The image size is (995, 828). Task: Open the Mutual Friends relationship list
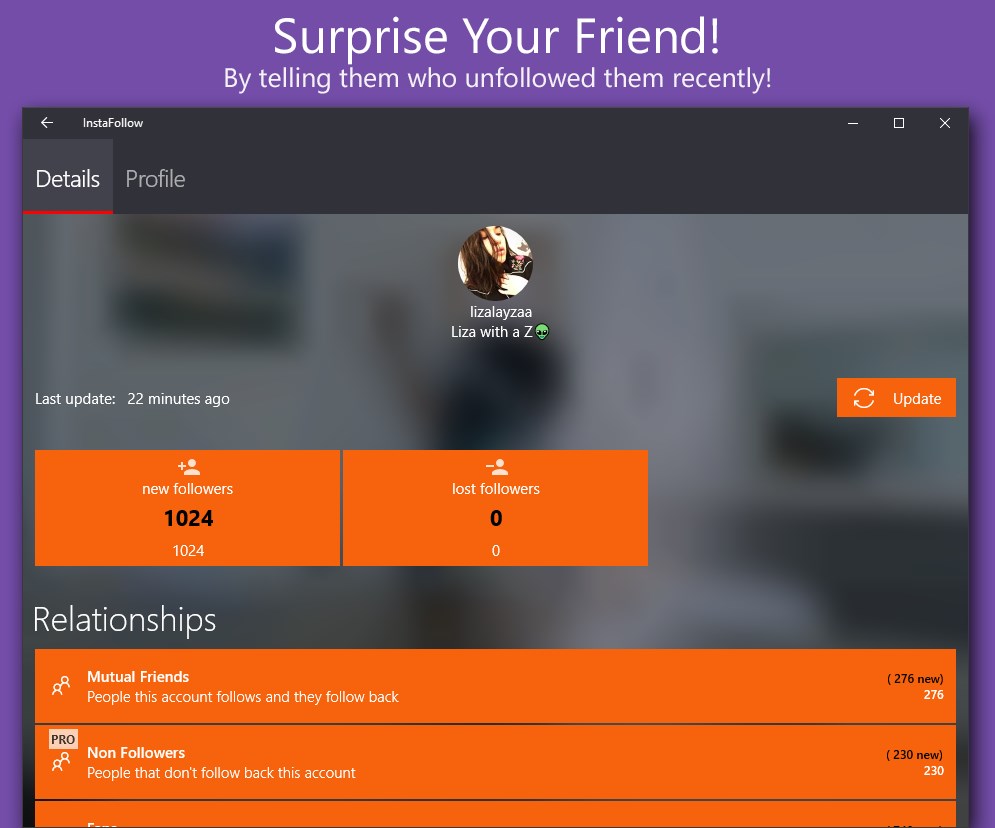pyautogui.click(x=495, y=686)
